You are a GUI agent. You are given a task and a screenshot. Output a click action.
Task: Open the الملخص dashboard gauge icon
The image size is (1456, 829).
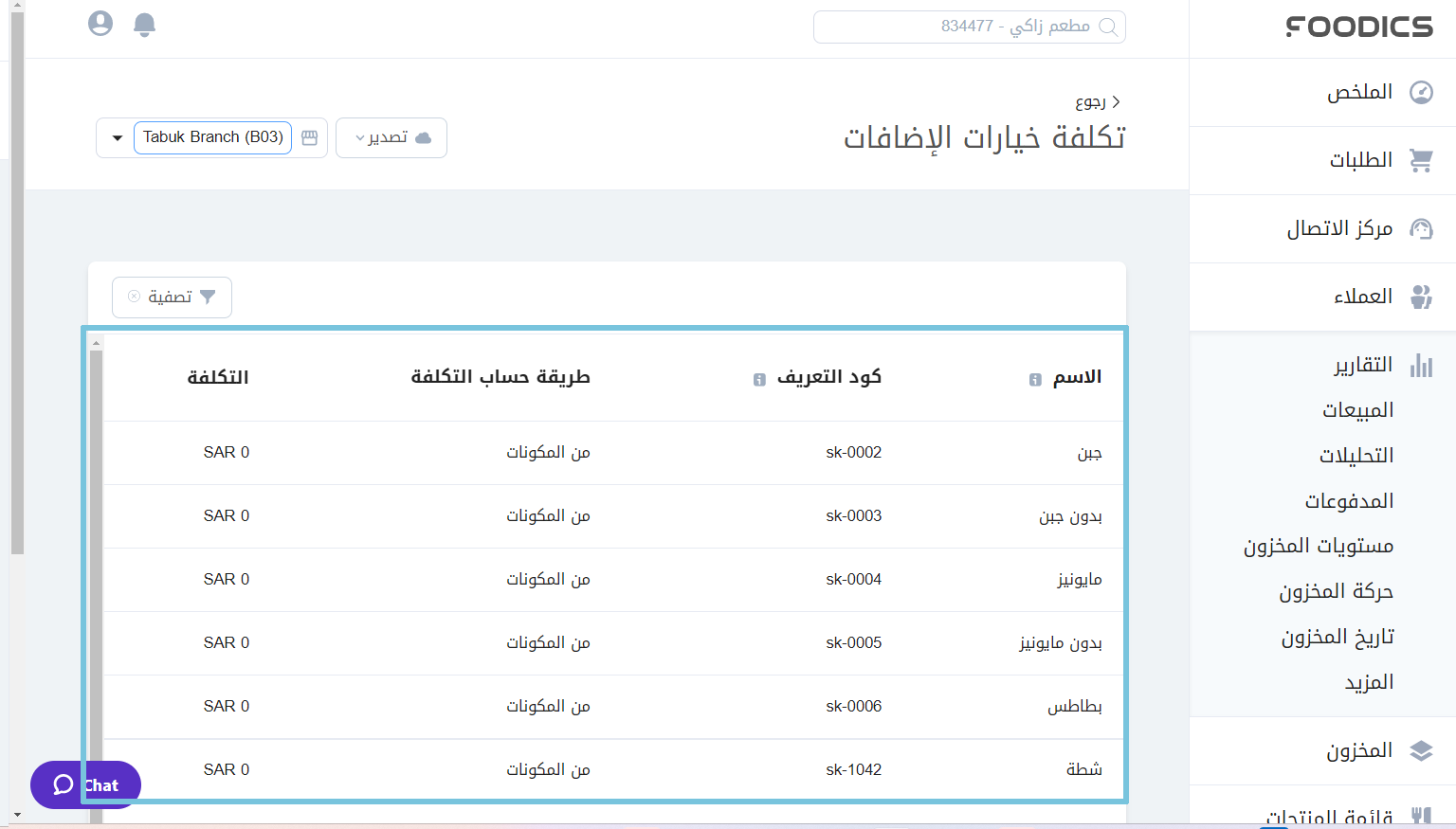click(1421, 92)
